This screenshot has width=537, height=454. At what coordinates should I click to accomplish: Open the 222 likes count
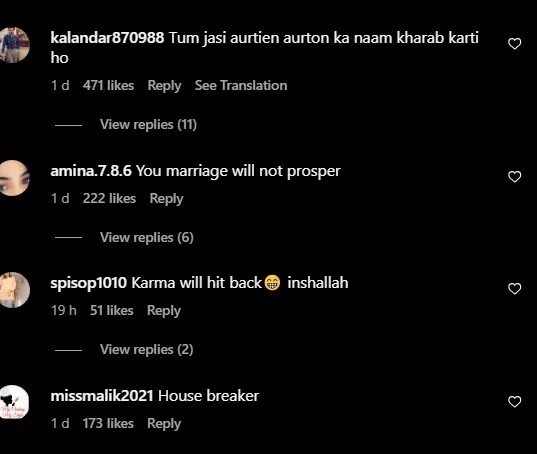point(109,199)
